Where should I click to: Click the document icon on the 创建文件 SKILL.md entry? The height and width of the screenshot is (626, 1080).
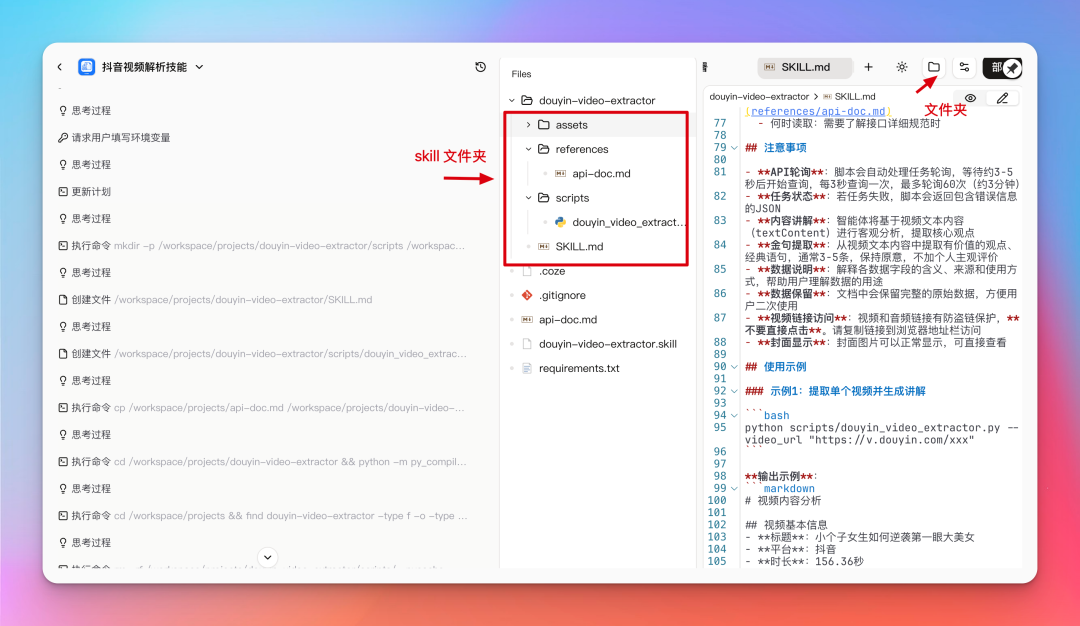click(60, 299)
